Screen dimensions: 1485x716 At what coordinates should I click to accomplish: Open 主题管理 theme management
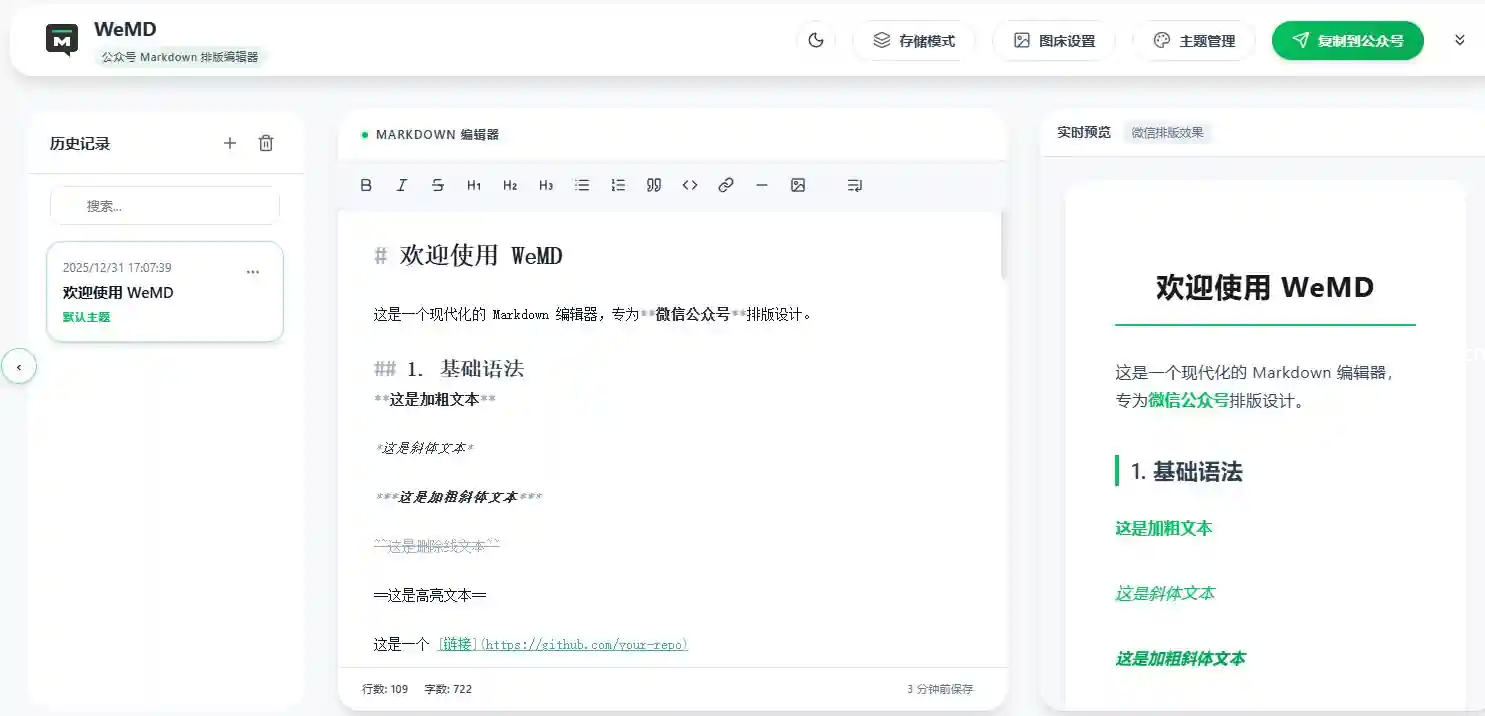[1194, 41]
